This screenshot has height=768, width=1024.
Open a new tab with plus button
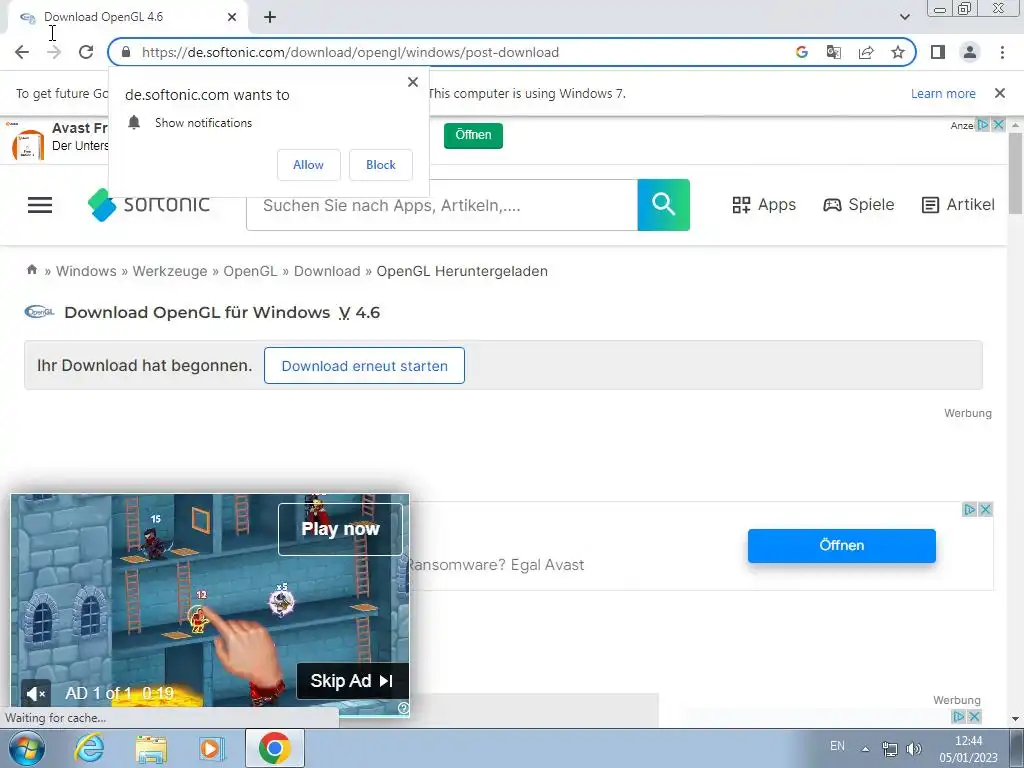click(270, 17)
